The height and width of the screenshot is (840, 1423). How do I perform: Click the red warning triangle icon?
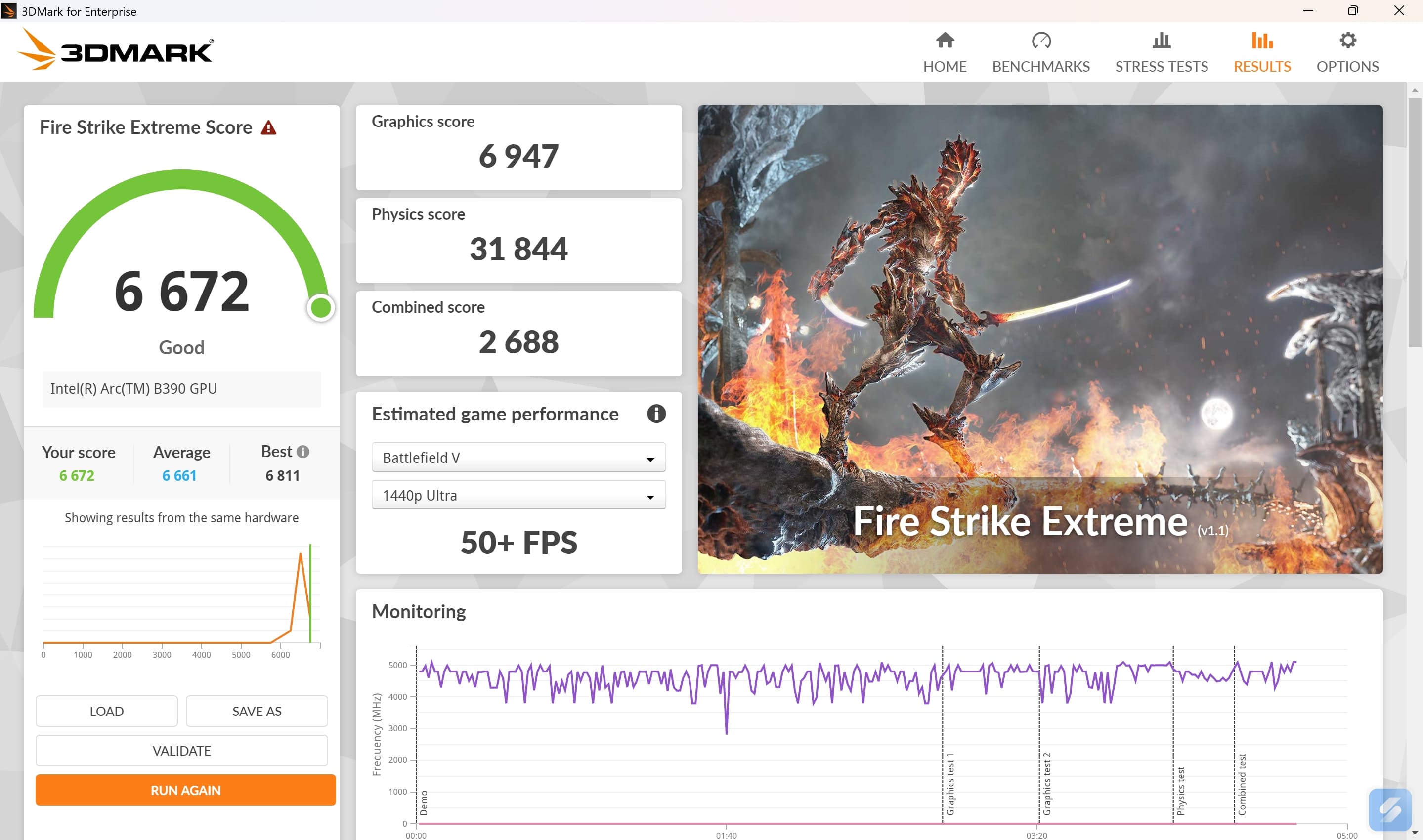pos(268,128)
